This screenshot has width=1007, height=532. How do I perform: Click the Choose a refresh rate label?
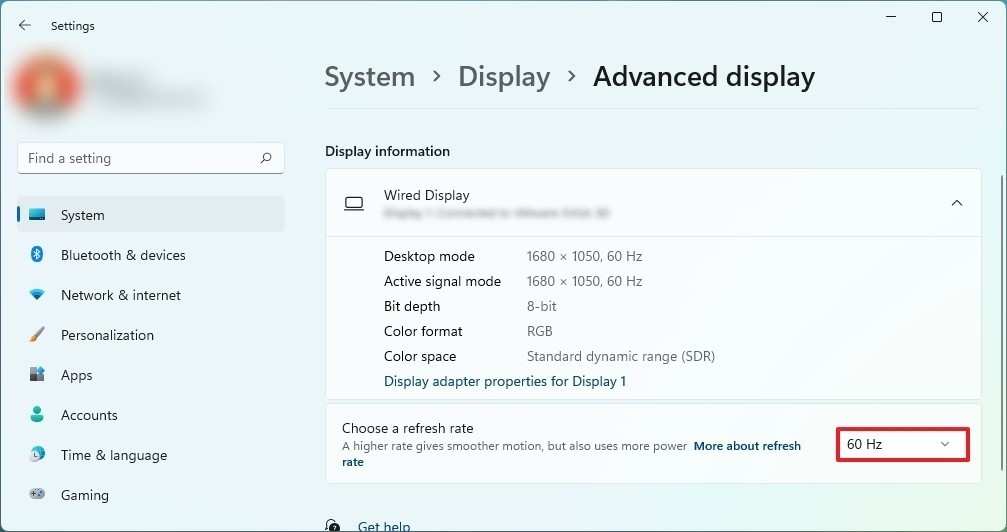click(407, 428)
